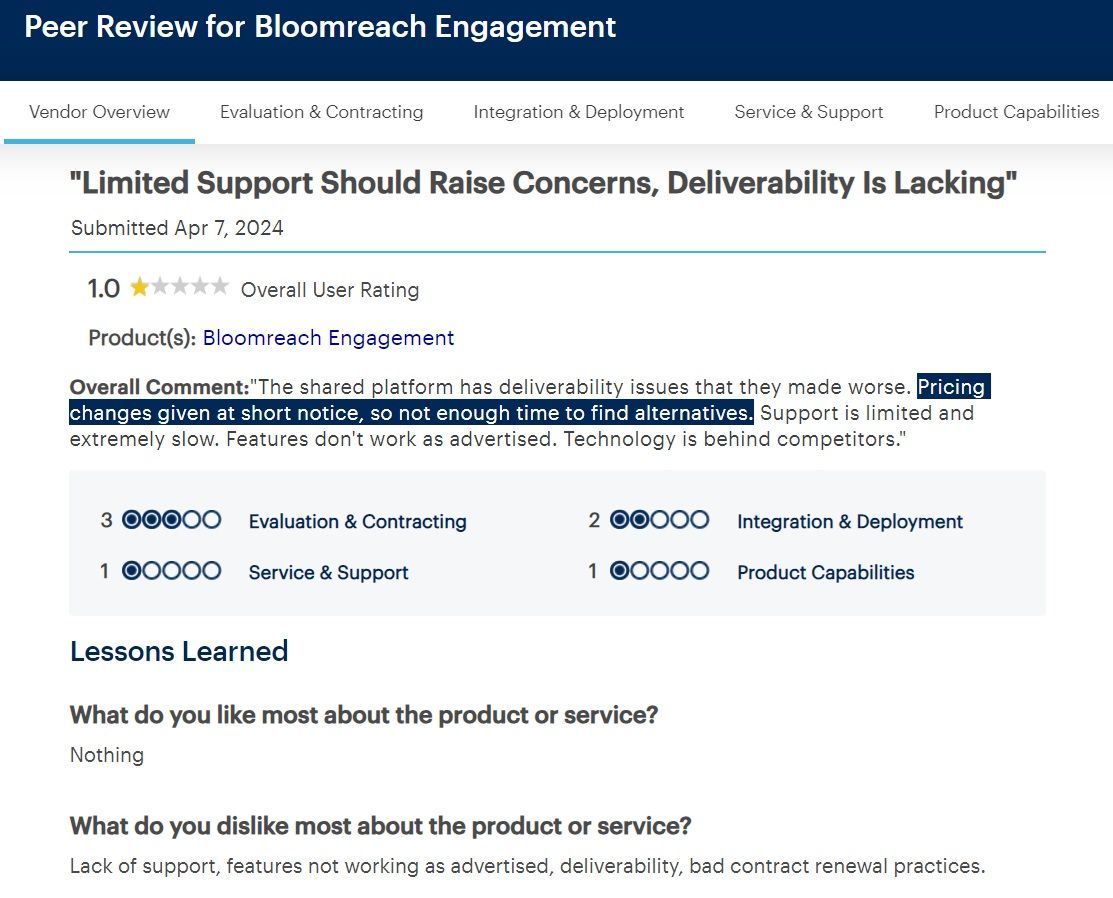Click last empty circle of Integration & Deployment score
This screenshot has width=1113, height=898.
pyautogui.click(x=699, y=520)
